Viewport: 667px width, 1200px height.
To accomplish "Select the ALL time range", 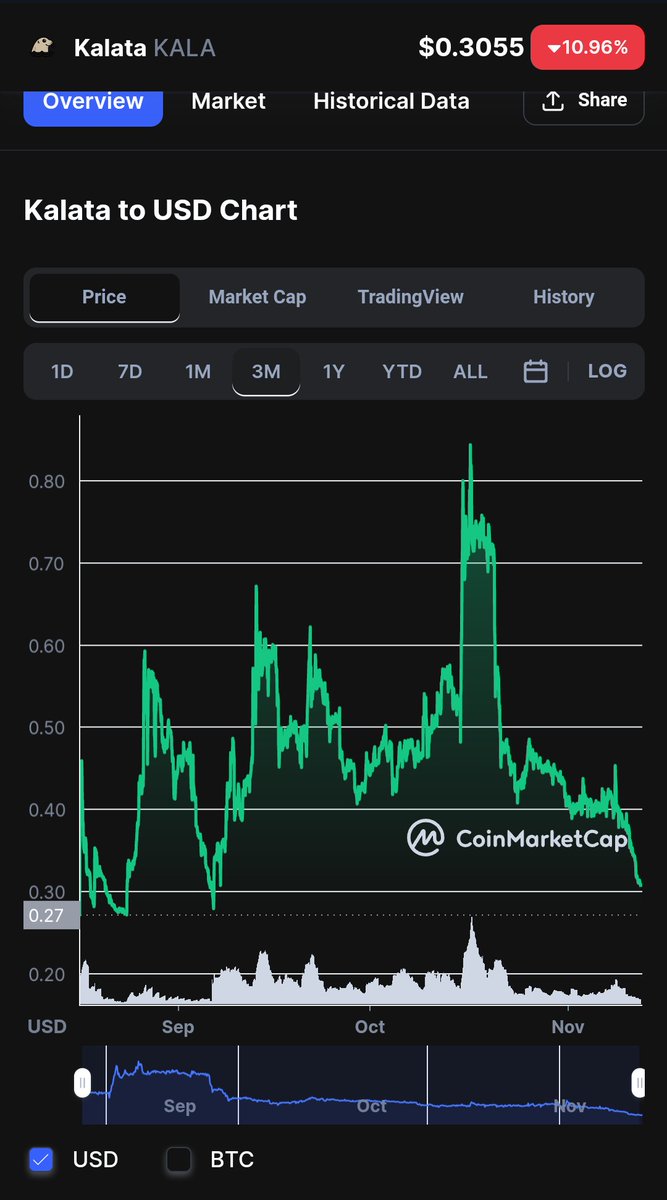I will (x=470, y=372).
